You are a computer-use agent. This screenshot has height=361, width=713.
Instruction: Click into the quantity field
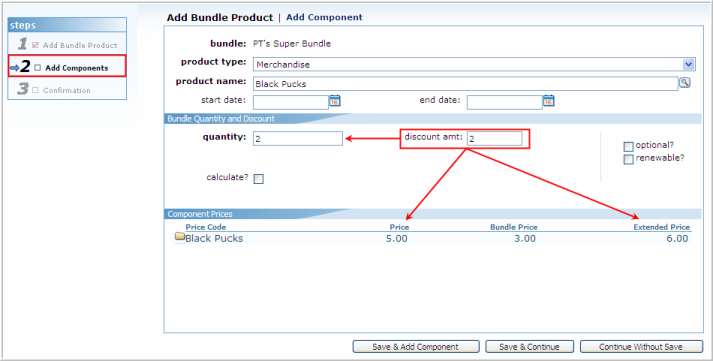point(298,139)
